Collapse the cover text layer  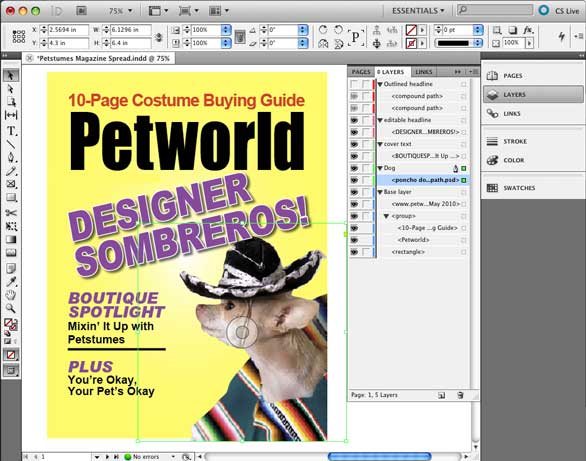380,144
